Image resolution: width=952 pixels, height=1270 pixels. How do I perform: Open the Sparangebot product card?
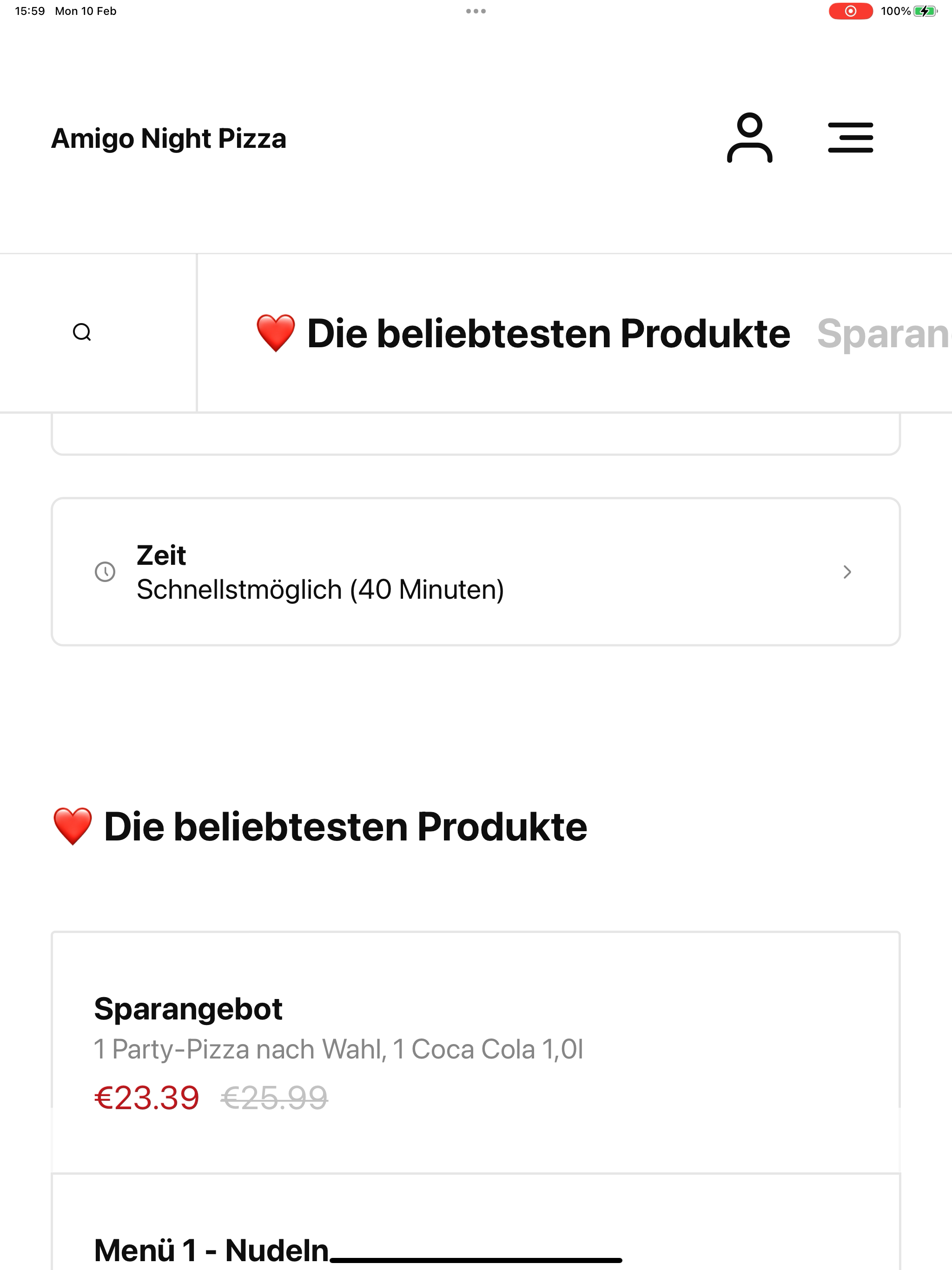click(x=476, y=1051)
